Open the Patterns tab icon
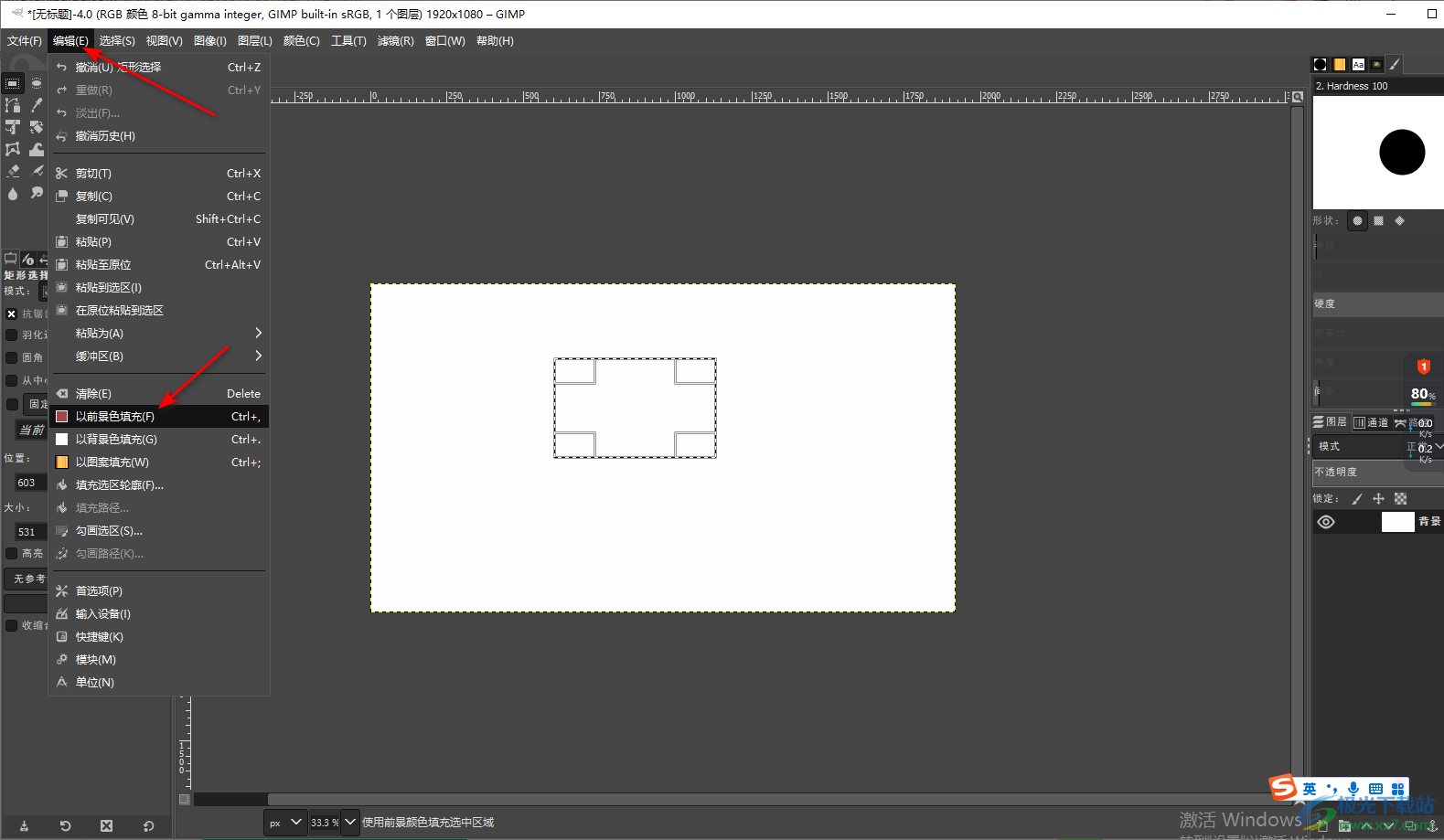This screenshot has width=1444, height=840. pos(1339,64)
